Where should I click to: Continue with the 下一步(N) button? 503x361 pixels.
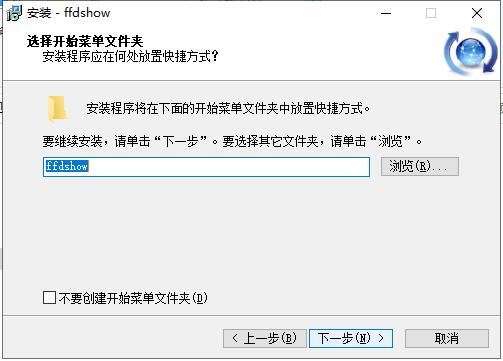click(x=351, y=338)
